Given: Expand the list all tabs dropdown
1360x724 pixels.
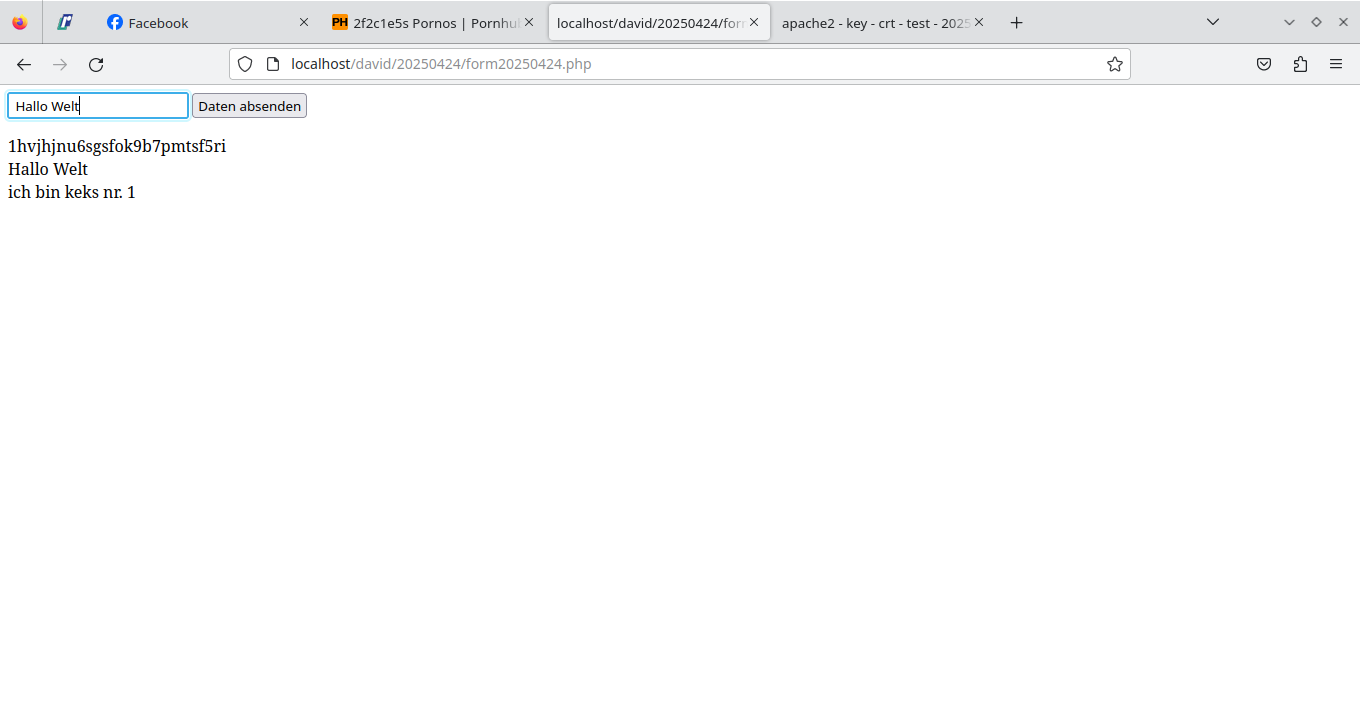Looking at the screenshot, I should pyautogui.click(x=1213, y=22).
